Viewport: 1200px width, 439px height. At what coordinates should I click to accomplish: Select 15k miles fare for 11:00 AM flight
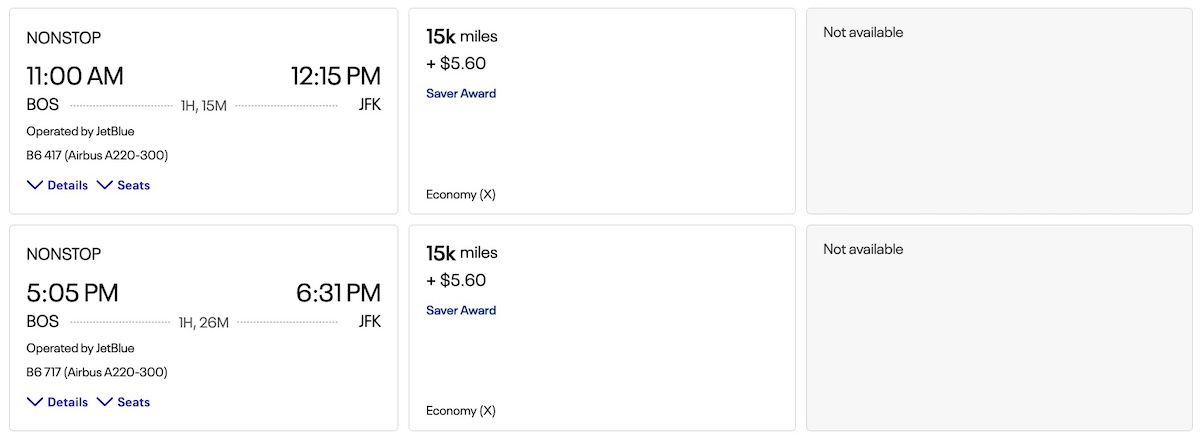pyautogui.click(x=602, y=111)
